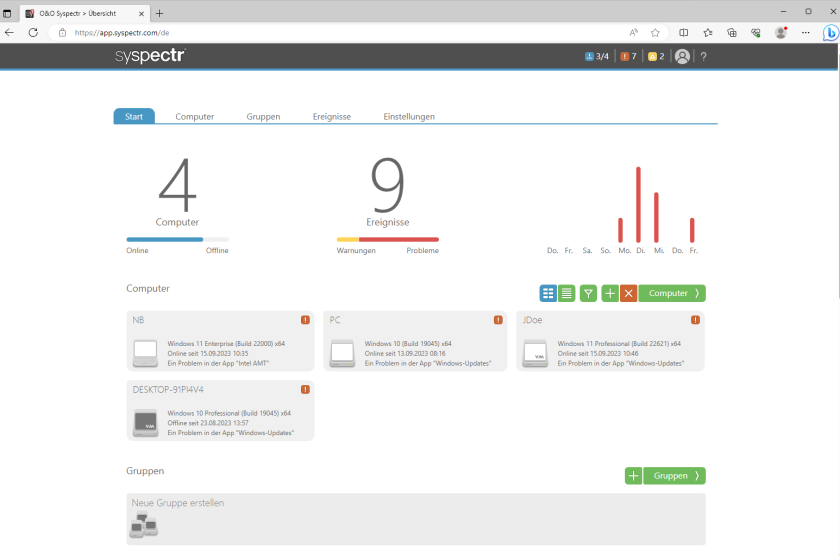Image resolution: width=840 pixels, height=560 pixels.
Task: Click the alert icon on DESKTOP-91PI4V4 card
Action: coord(305,390)
